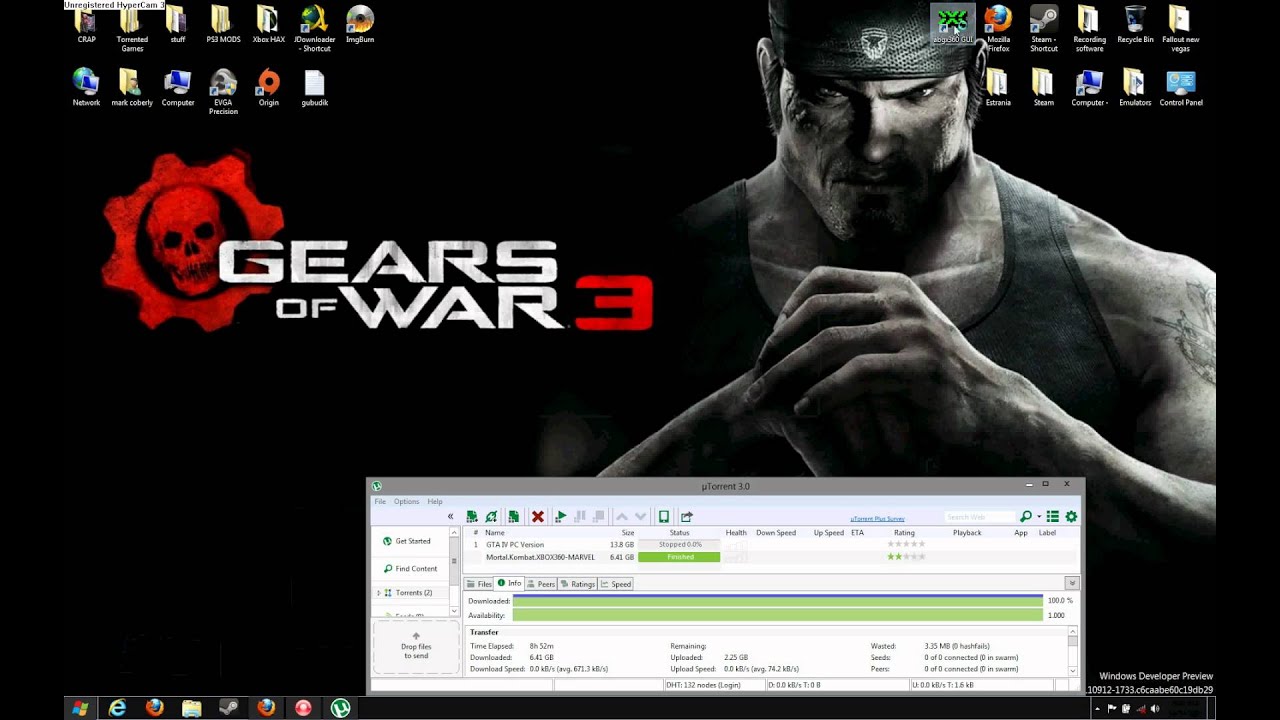This screenshot has width=1280, height=720.
Task: Switch to the Peers tab
Action: 541,584
